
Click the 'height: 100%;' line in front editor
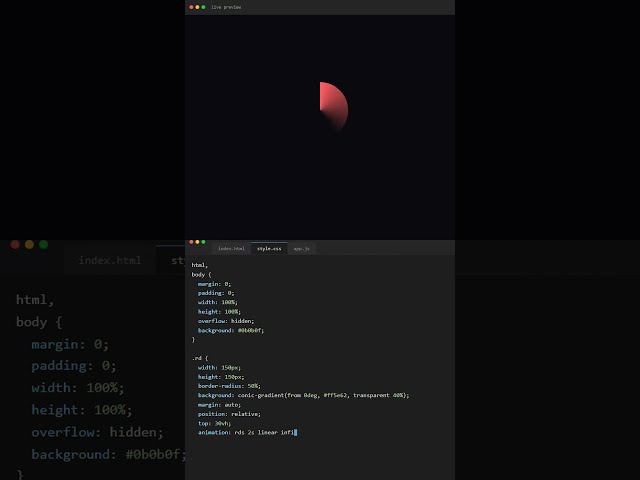pyautogui.click(x=219, y=312)
